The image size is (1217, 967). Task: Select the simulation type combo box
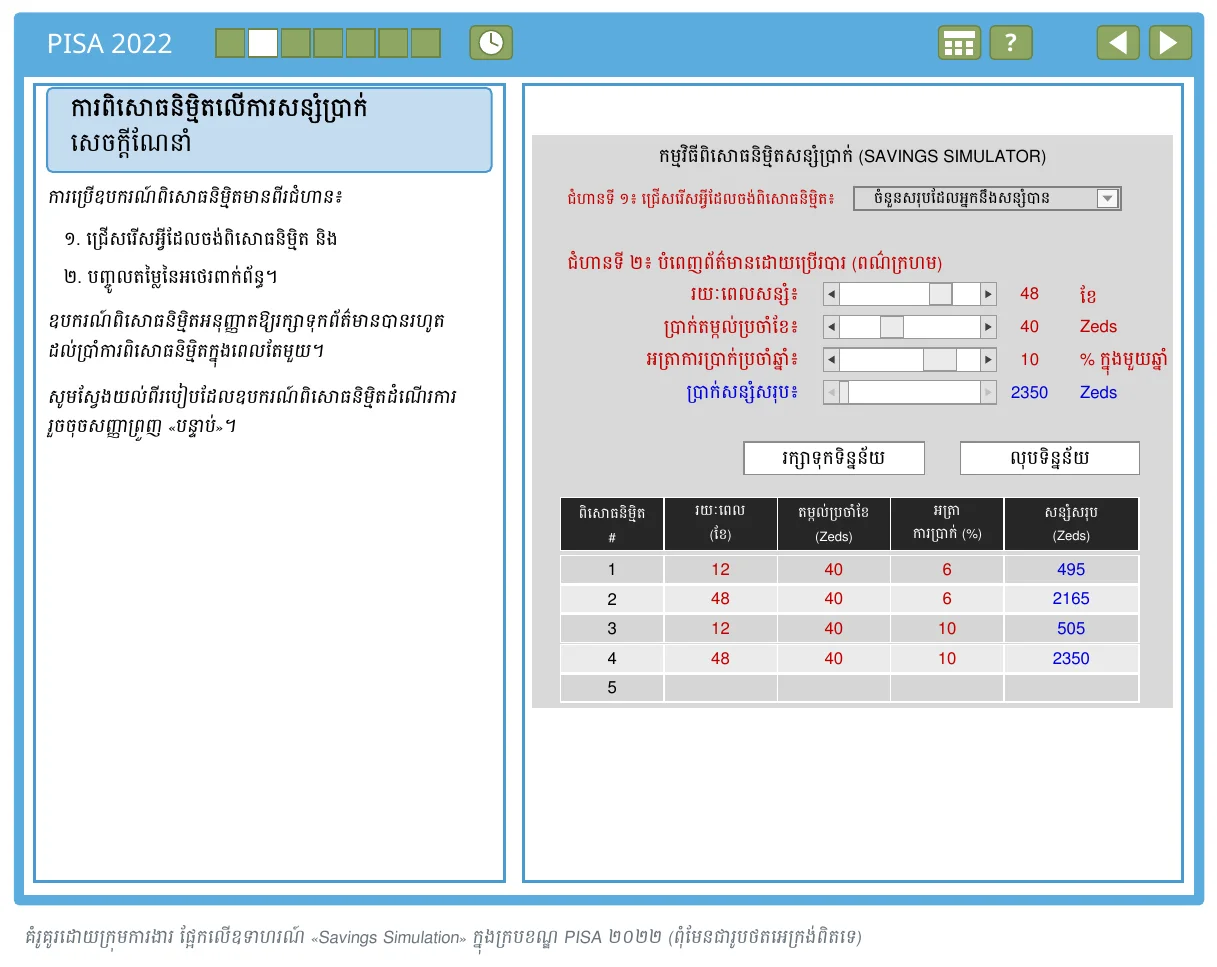pos(987,198)
